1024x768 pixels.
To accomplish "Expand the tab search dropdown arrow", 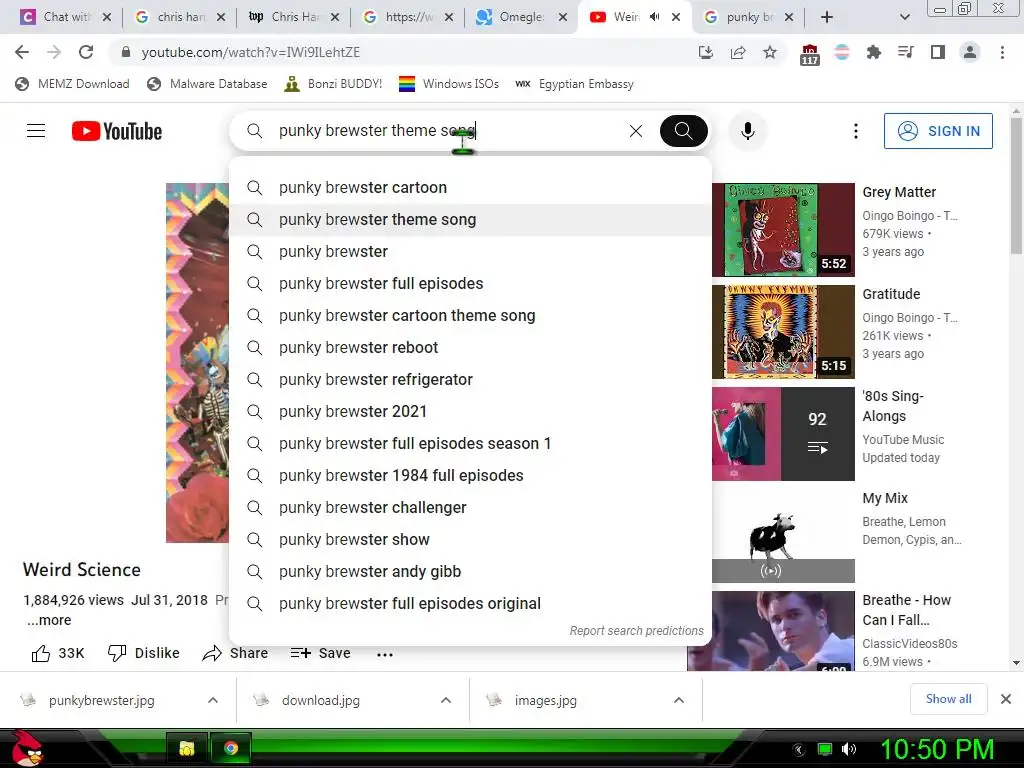I will 904,17.
